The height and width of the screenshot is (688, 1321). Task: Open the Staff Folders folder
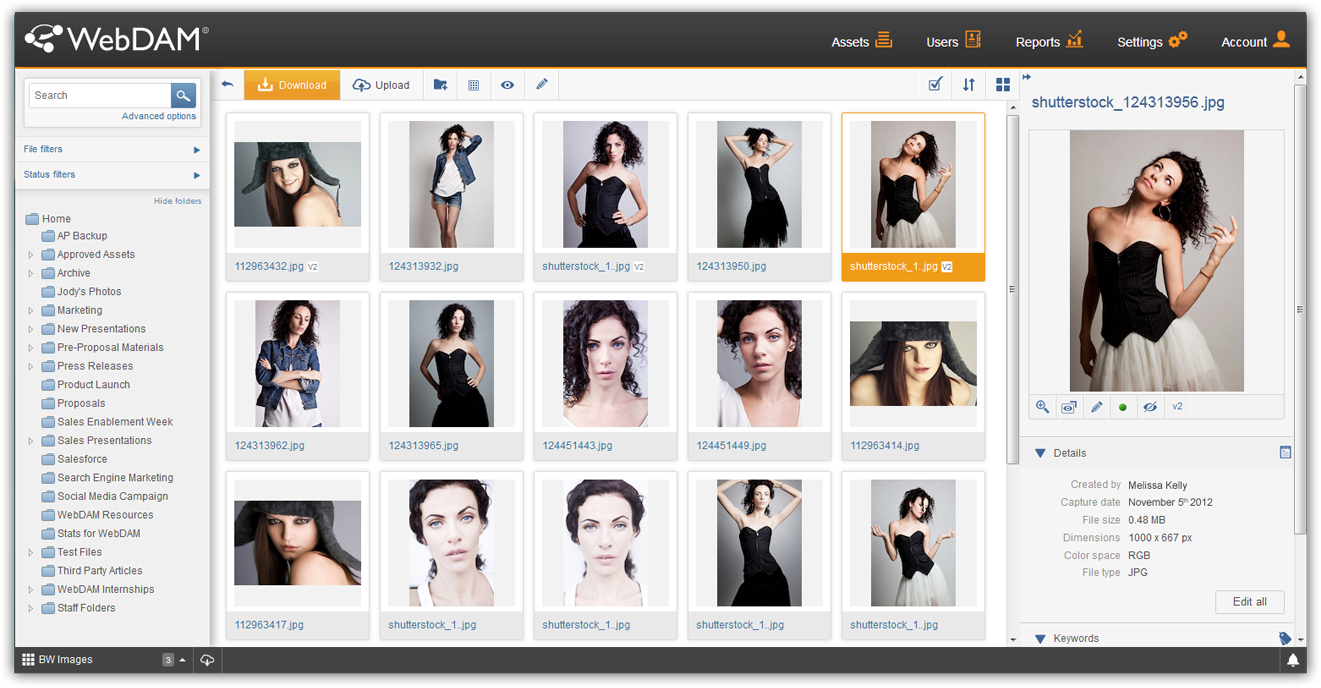(78, 608)
